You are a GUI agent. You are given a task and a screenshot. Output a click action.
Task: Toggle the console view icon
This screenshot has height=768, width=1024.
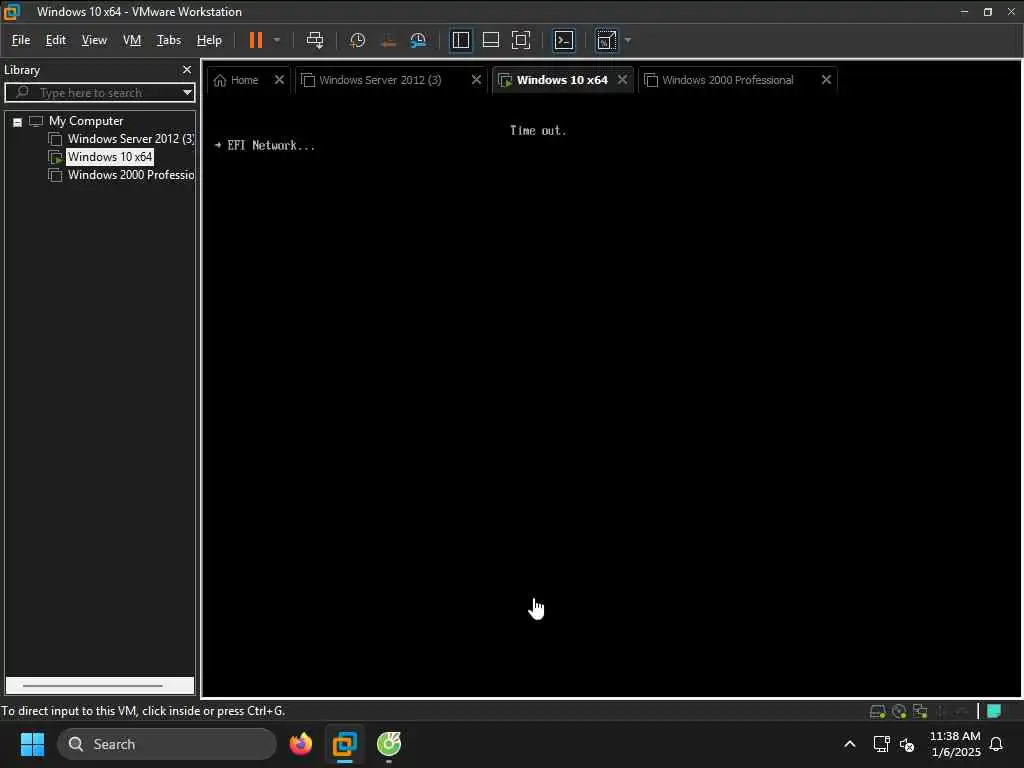pos(564,40)
